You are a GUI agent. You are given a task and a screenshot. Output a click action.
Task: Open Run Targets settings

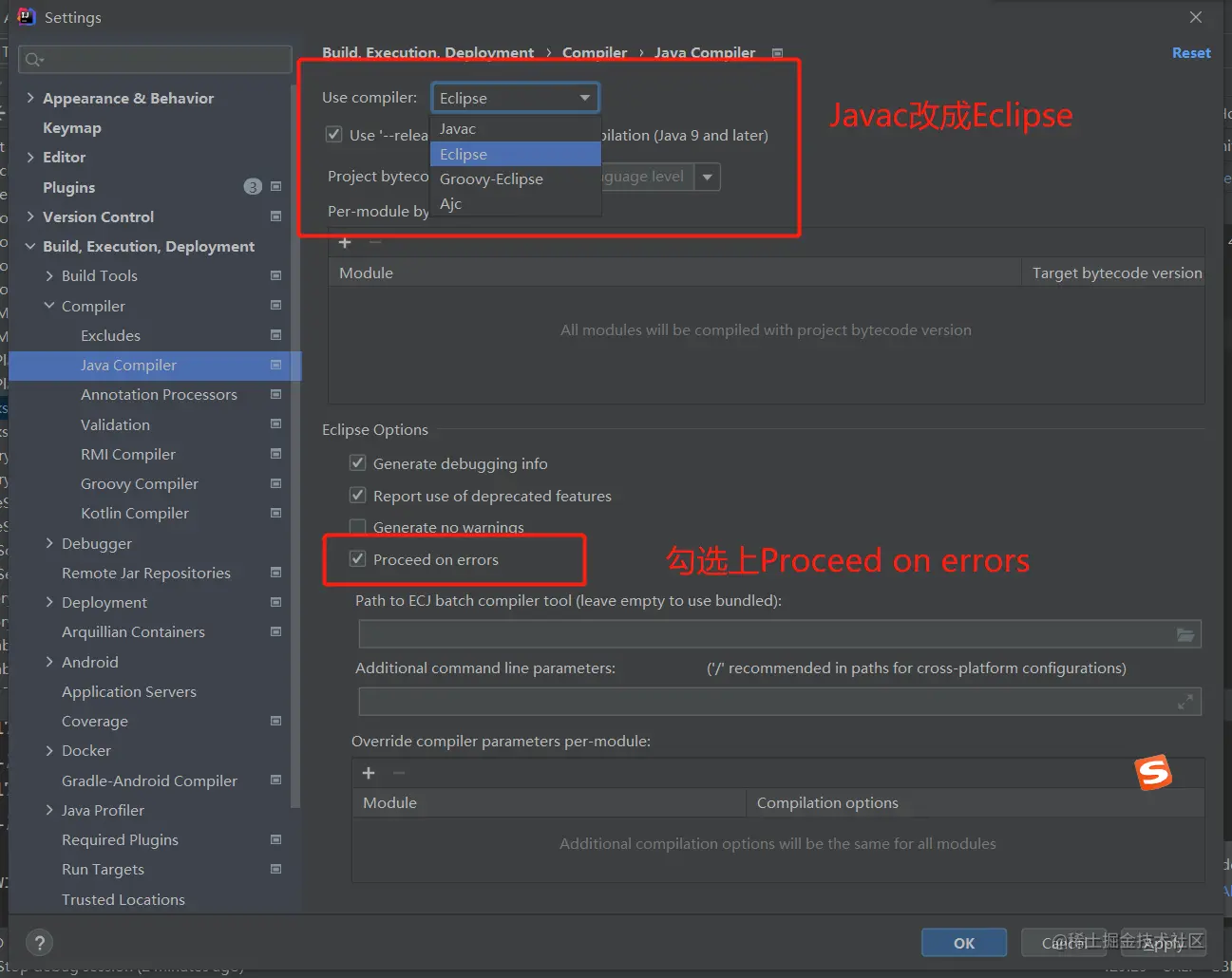tap(103, 870)
